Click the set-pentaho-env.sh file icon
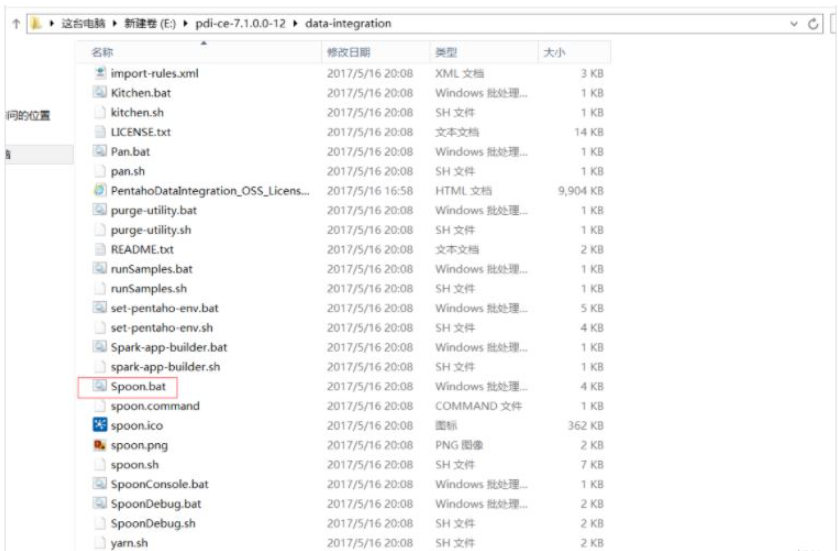The image size is (838, 551). tap(100, 327)
